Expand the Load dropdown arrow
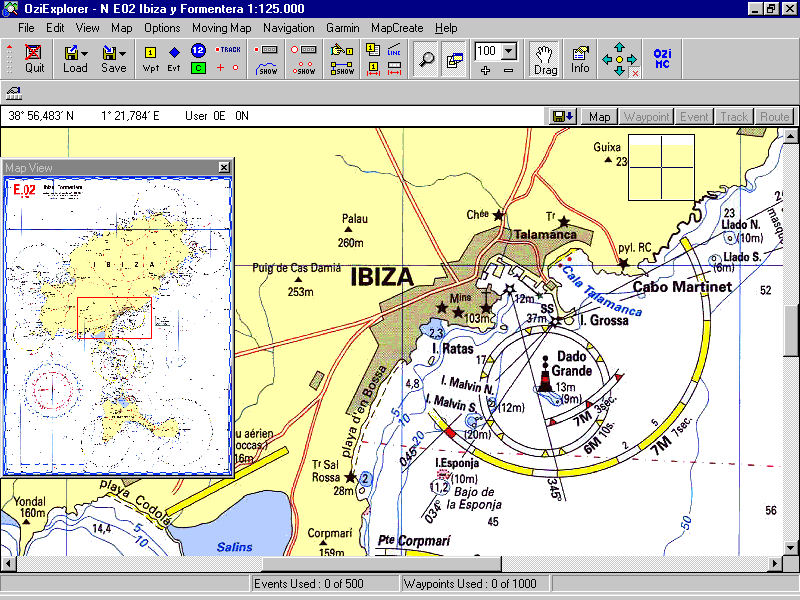The height and width of the screenshot is (600, 800). pyautogui.click(x=85, y=53)
